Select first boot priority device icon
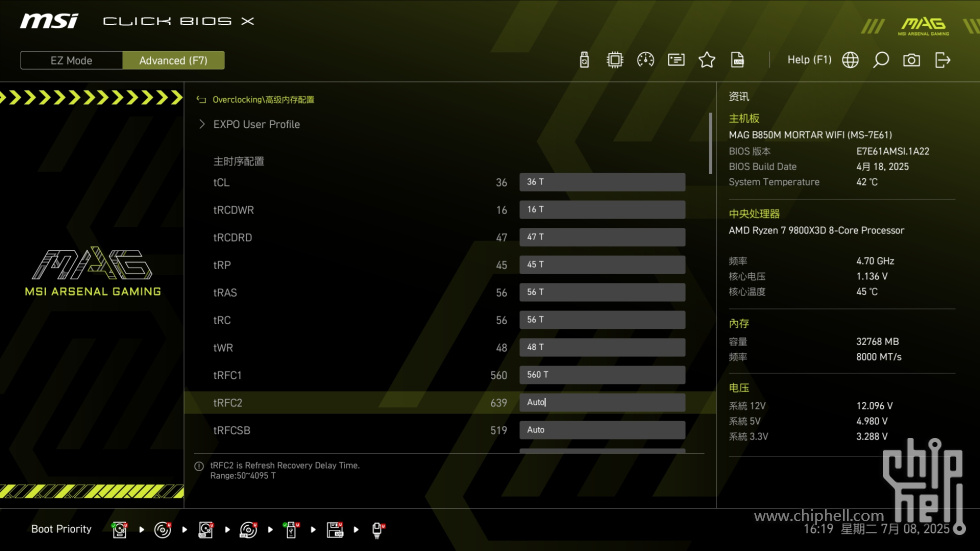Viewport: 980px width, 551px height. (119, 530)
